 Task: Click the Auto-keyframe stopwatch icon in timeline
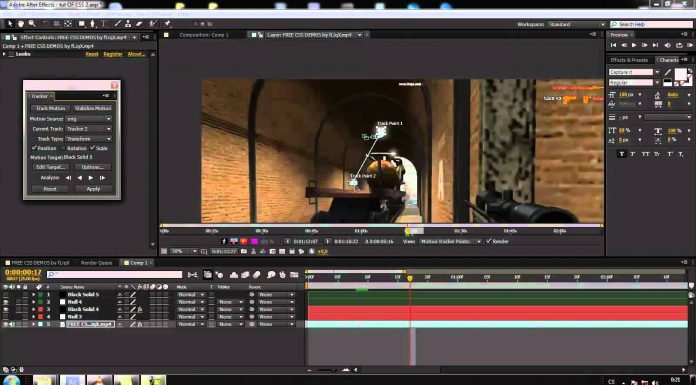point(282,275)
